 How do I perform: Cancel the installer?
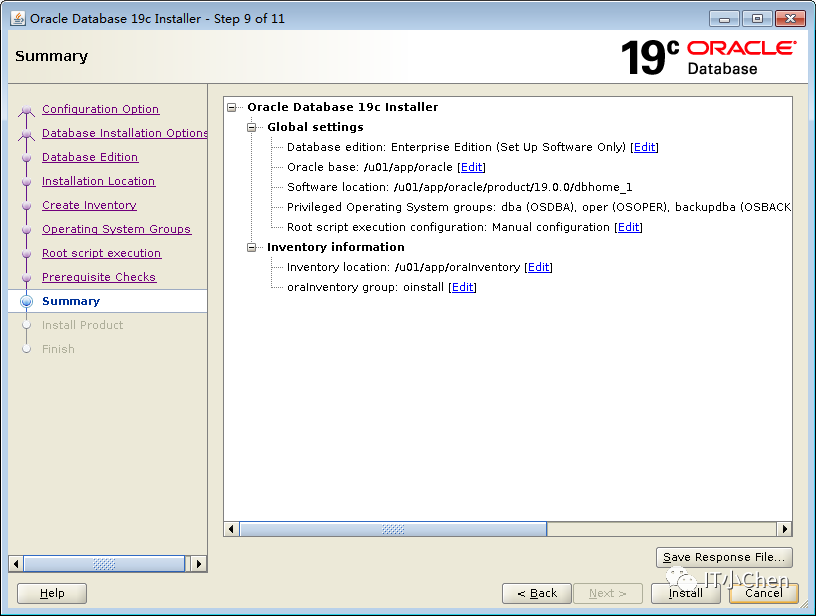click(763, 593)
